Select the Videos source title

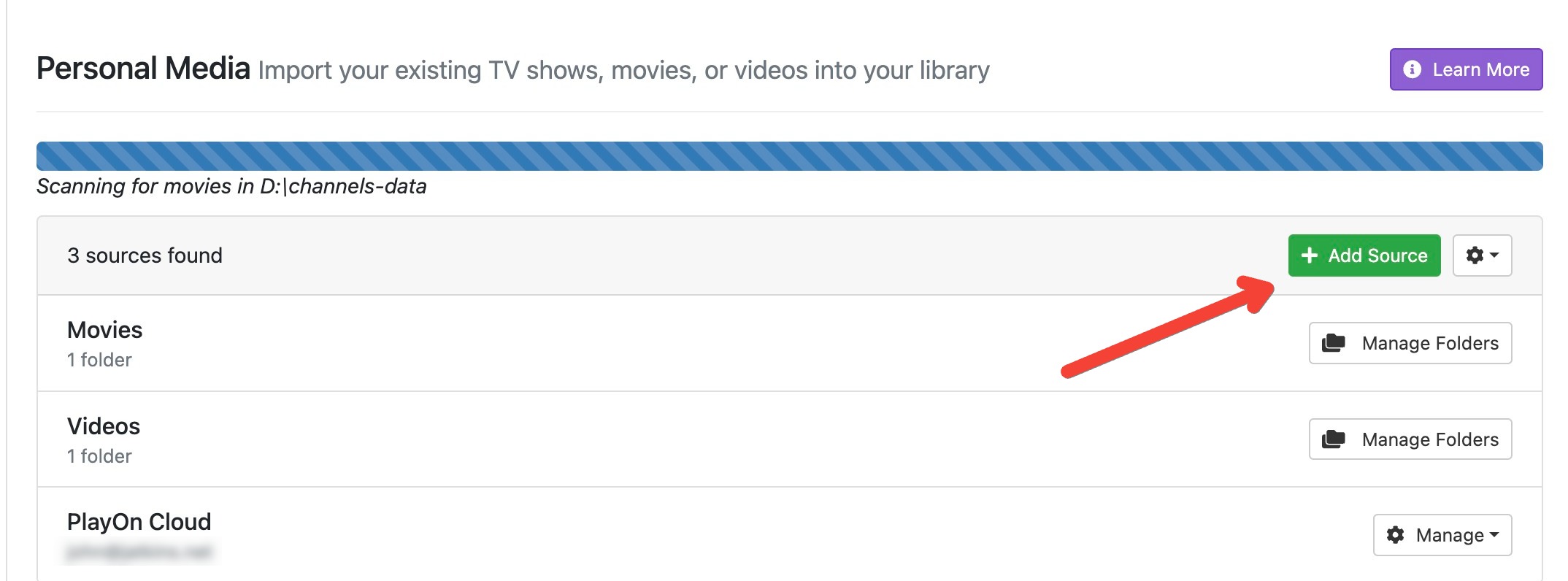coord(103,426)
